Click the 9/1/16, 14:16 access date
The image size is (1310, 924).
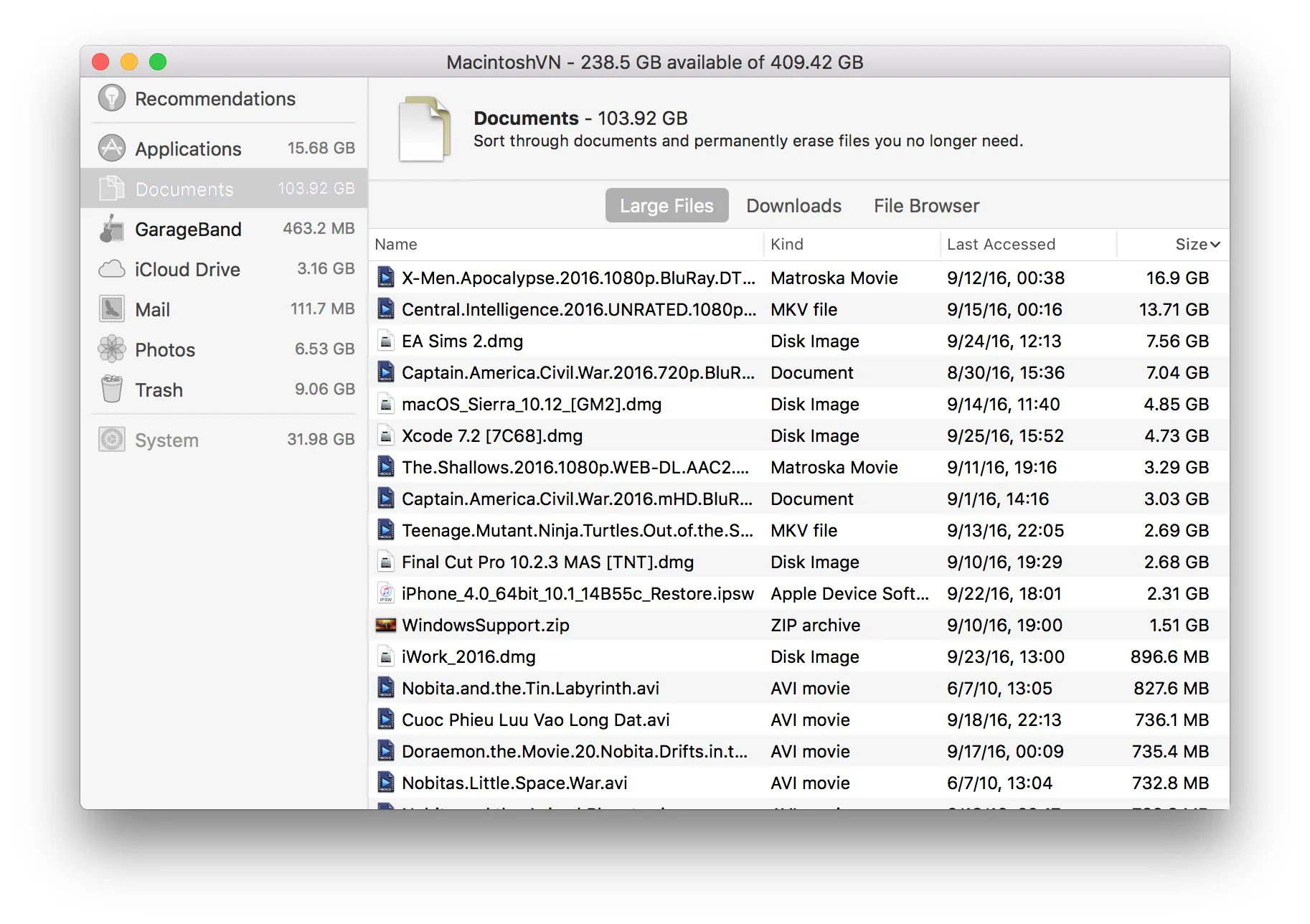click(x=998, y=499)
